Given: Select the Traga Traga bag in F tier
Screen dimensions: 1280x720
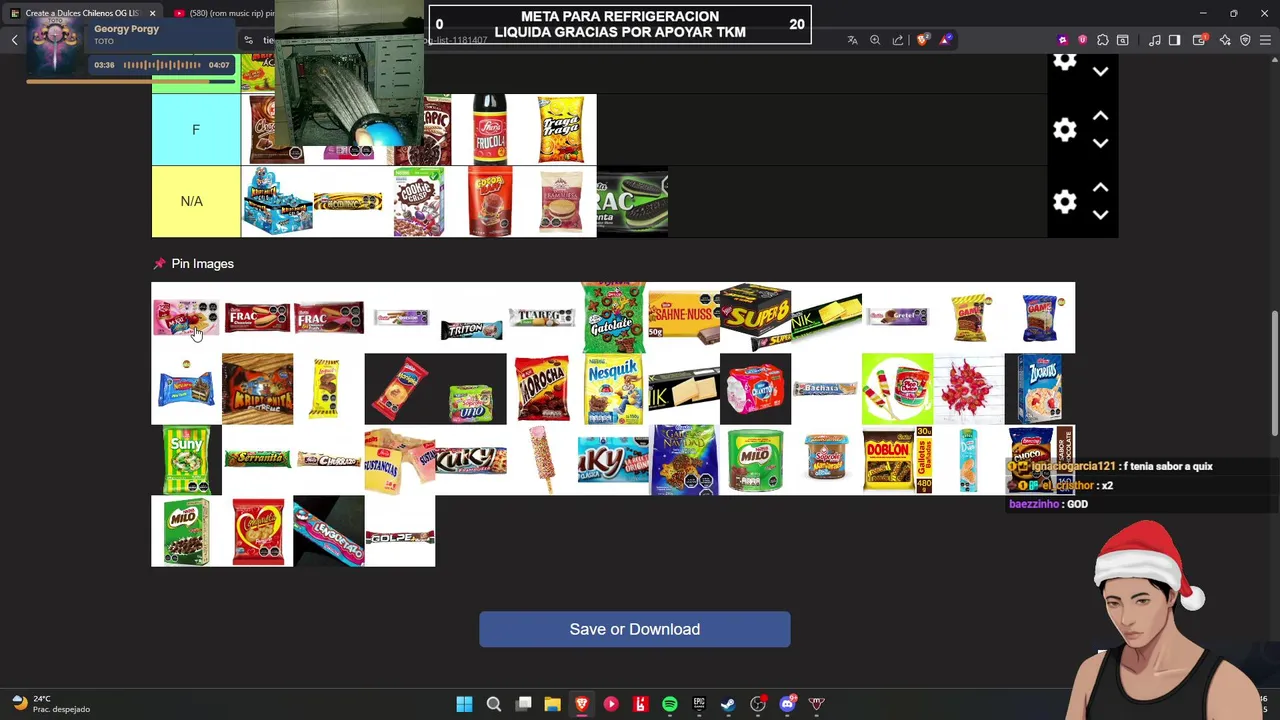Looking at the screenshot, I should pos(560,130).
